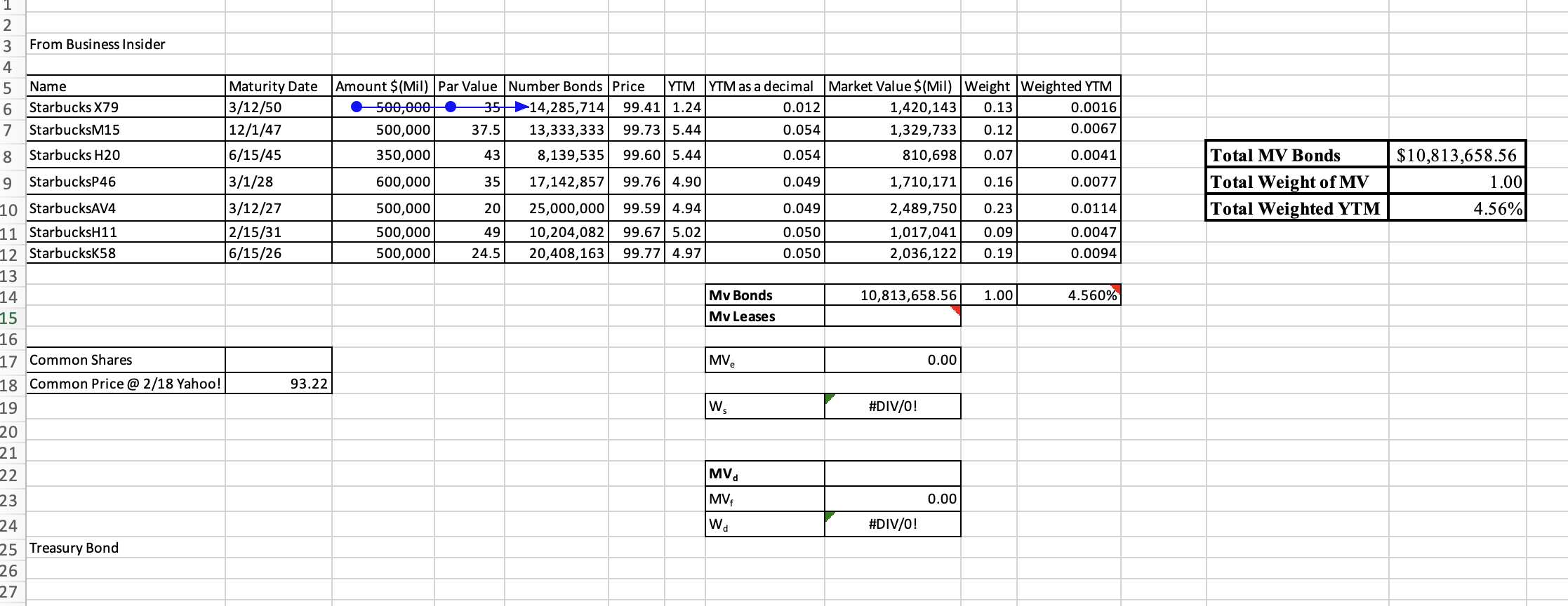The width and height of the screenshot is (1568, 606).
Task: Click the price 99.76 cell
Action: pos(636,182)
